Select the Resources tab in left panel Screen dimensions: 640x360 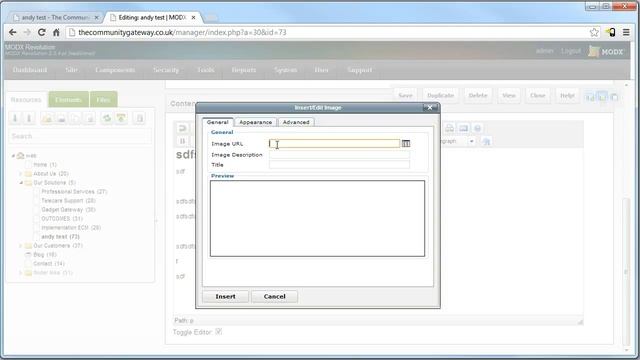[x=26, y=100]
